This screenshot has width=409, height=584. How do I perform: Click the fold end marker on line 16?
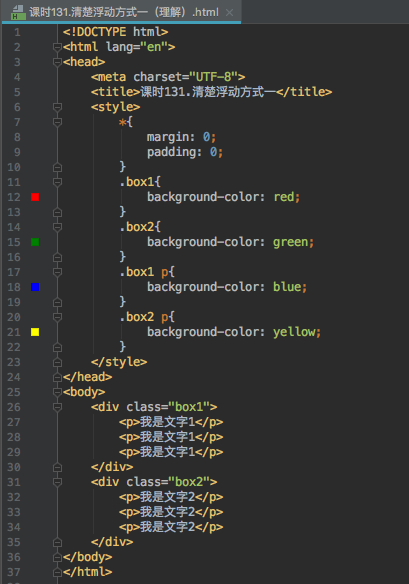(57, 257)
